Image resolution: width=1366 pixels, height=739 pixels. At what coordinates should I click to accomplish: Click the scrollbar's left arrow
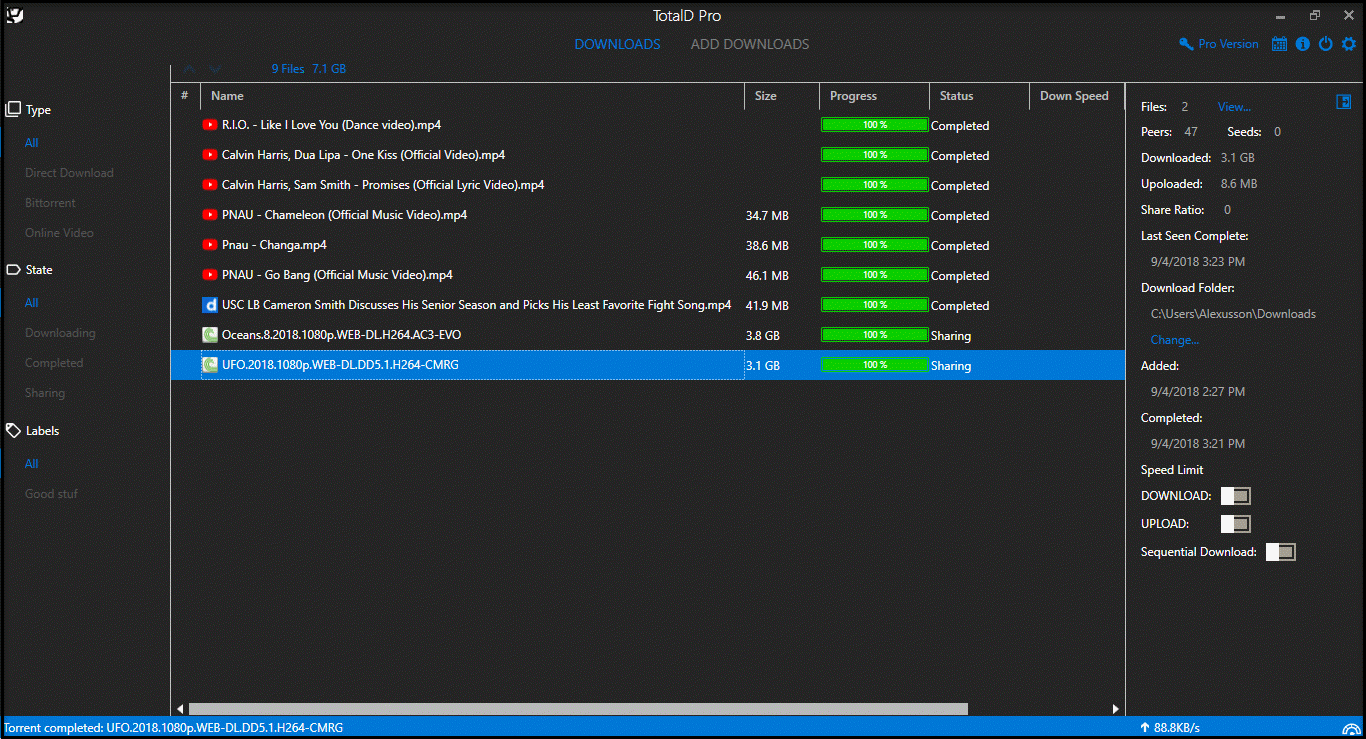[180, 709]
